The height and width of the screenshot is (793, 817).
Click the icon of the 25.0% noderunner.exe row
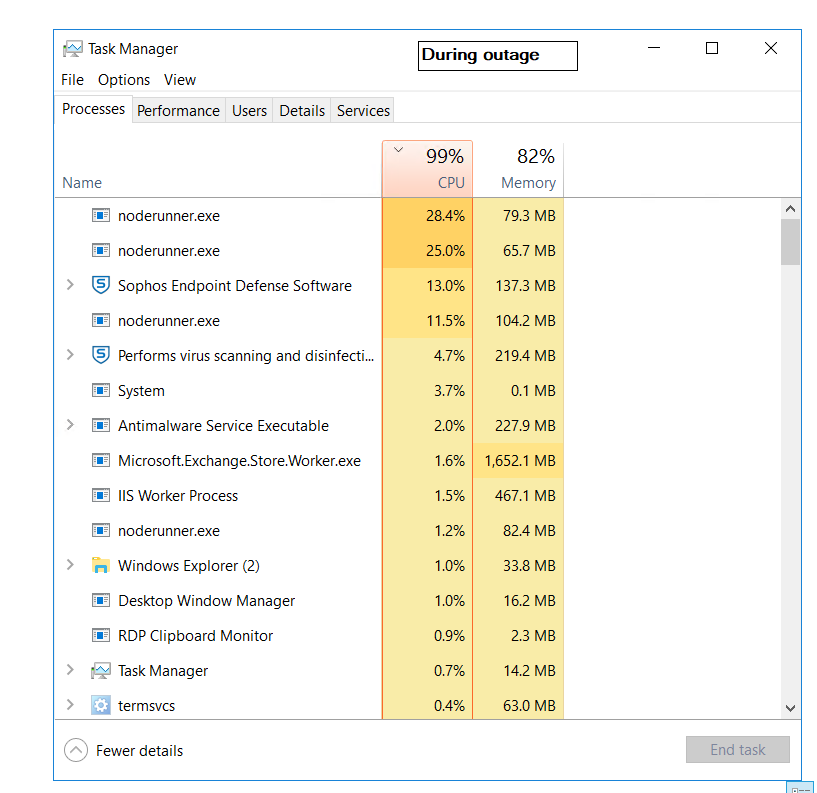[x=101, y=251]
